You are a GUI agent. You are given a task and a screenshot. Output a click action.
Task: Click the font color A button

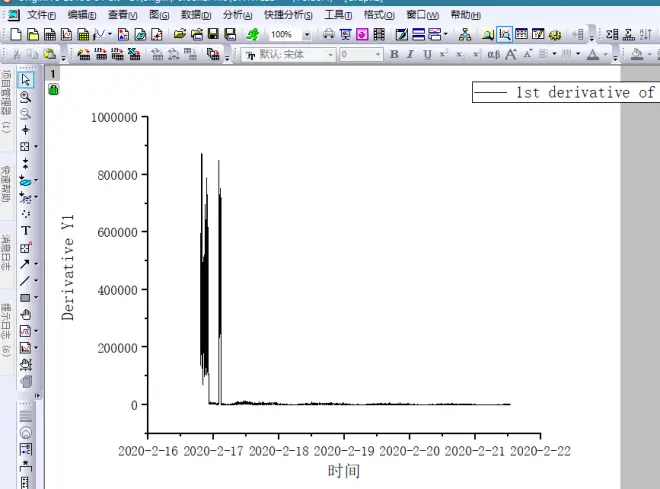tap(593, 54)
